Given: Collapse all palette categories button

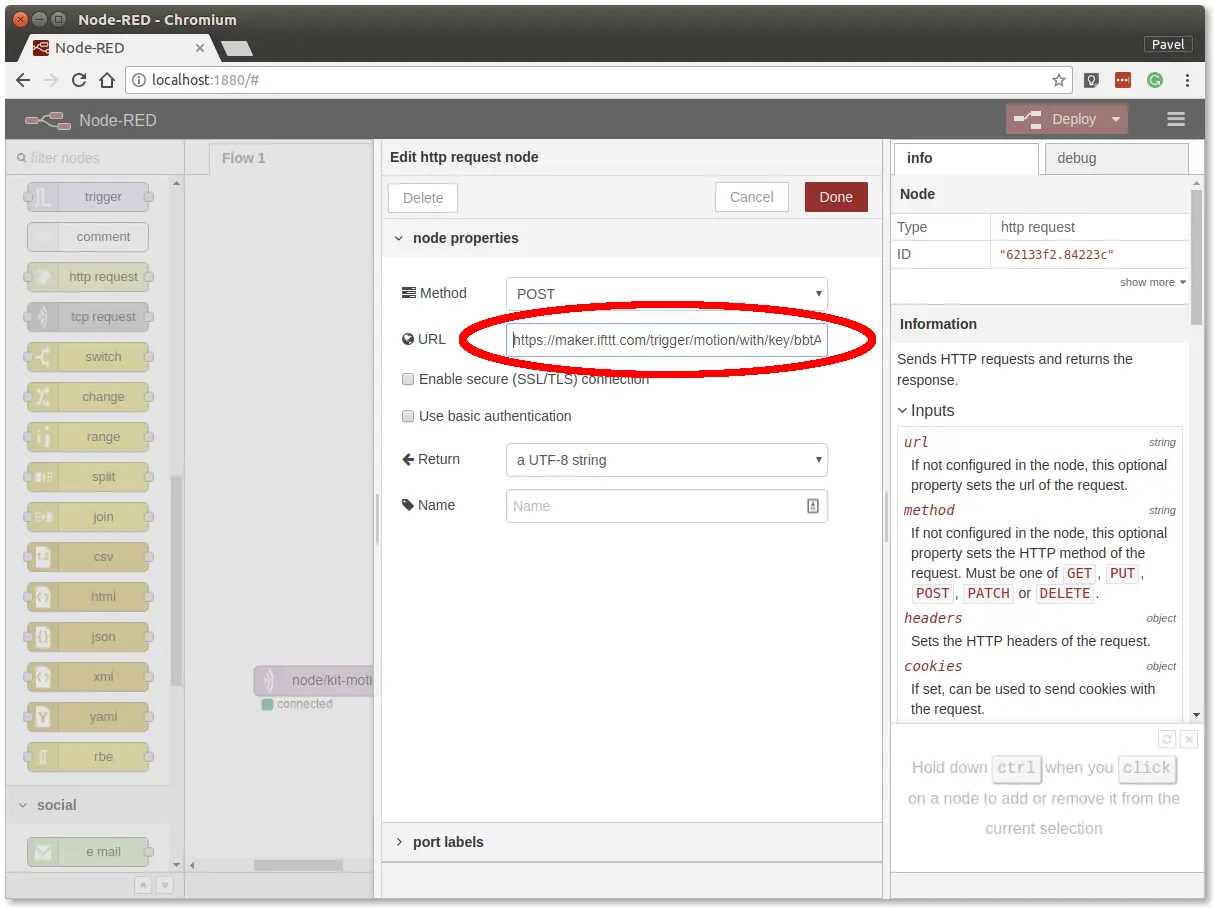Looking at the screenshot, I should click(x=143, y=884).
